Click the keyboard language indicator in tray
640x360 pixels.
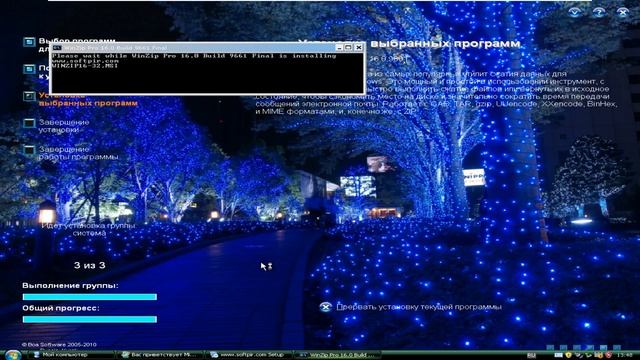coord(531,355)
